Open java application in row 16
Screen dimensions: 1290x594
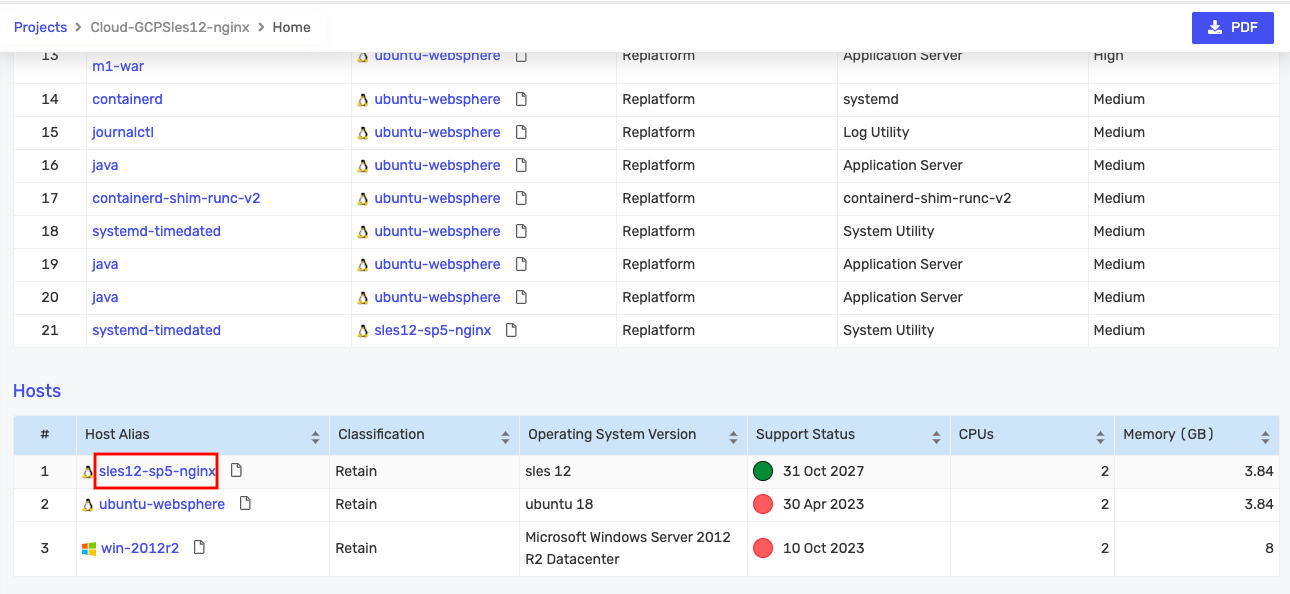tap(105, 165)
